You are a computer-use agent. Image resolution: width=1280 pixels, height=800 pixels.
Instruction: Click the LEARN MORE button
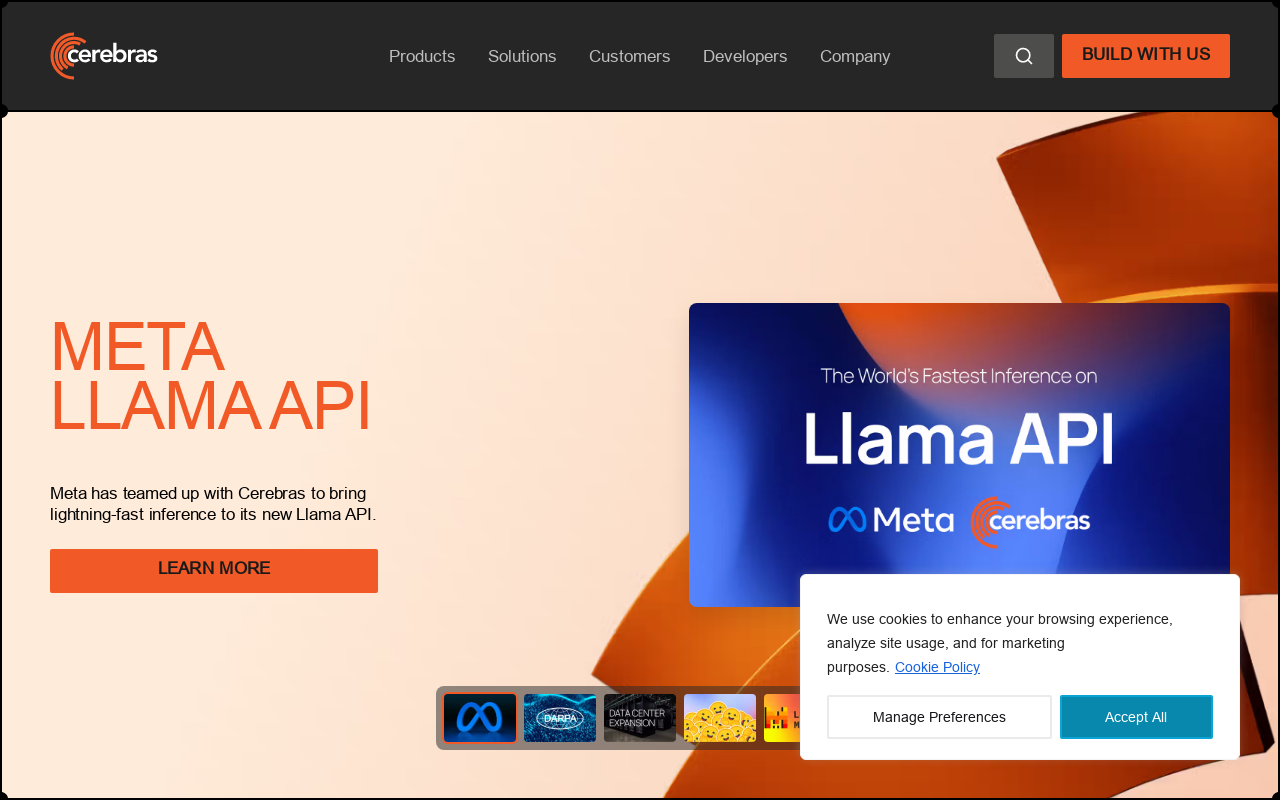click(x=214, y=571)
